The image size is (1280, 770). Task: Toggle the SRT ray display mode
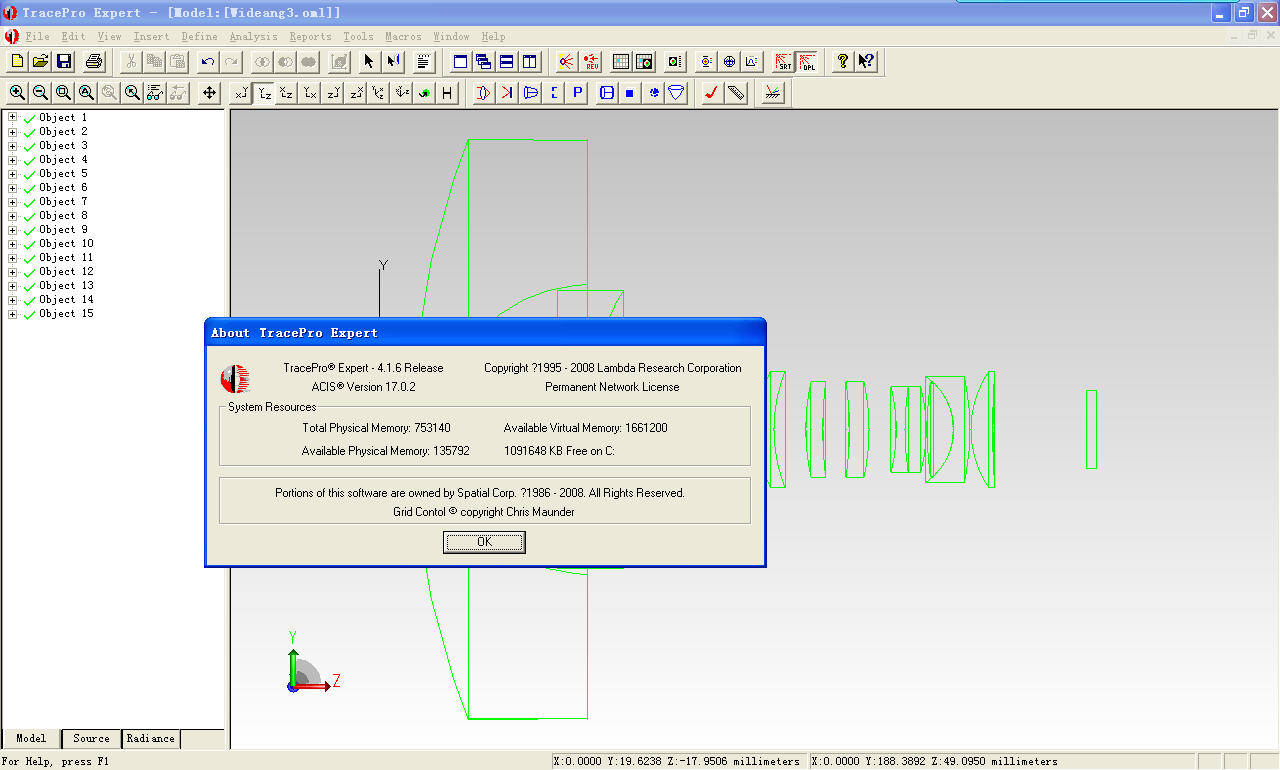784,61
